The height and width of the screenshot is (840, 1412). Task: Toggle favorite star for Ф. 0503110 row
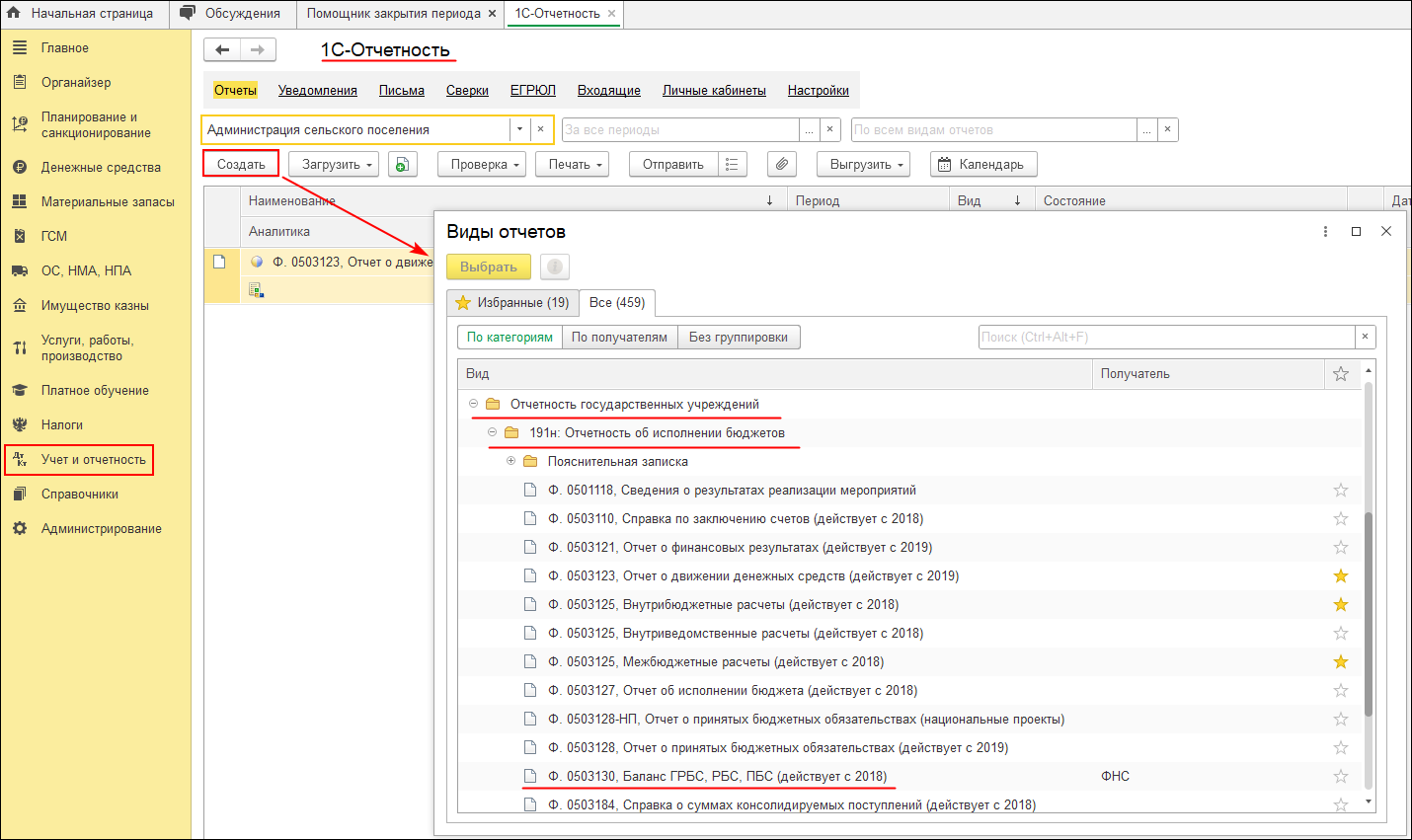tap(1341, 518)
